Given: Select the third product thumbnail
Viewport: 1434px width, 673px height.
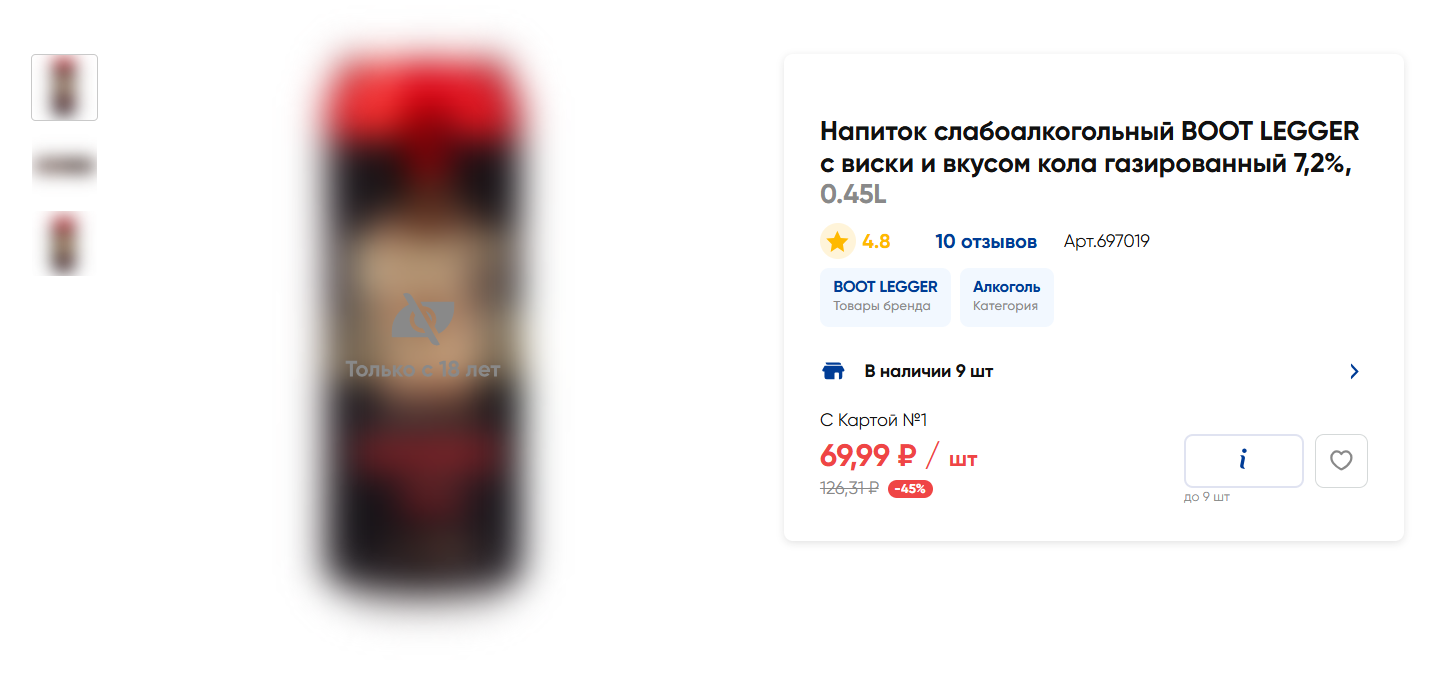Looking at the screenshot, I should (x=65, y=243).
